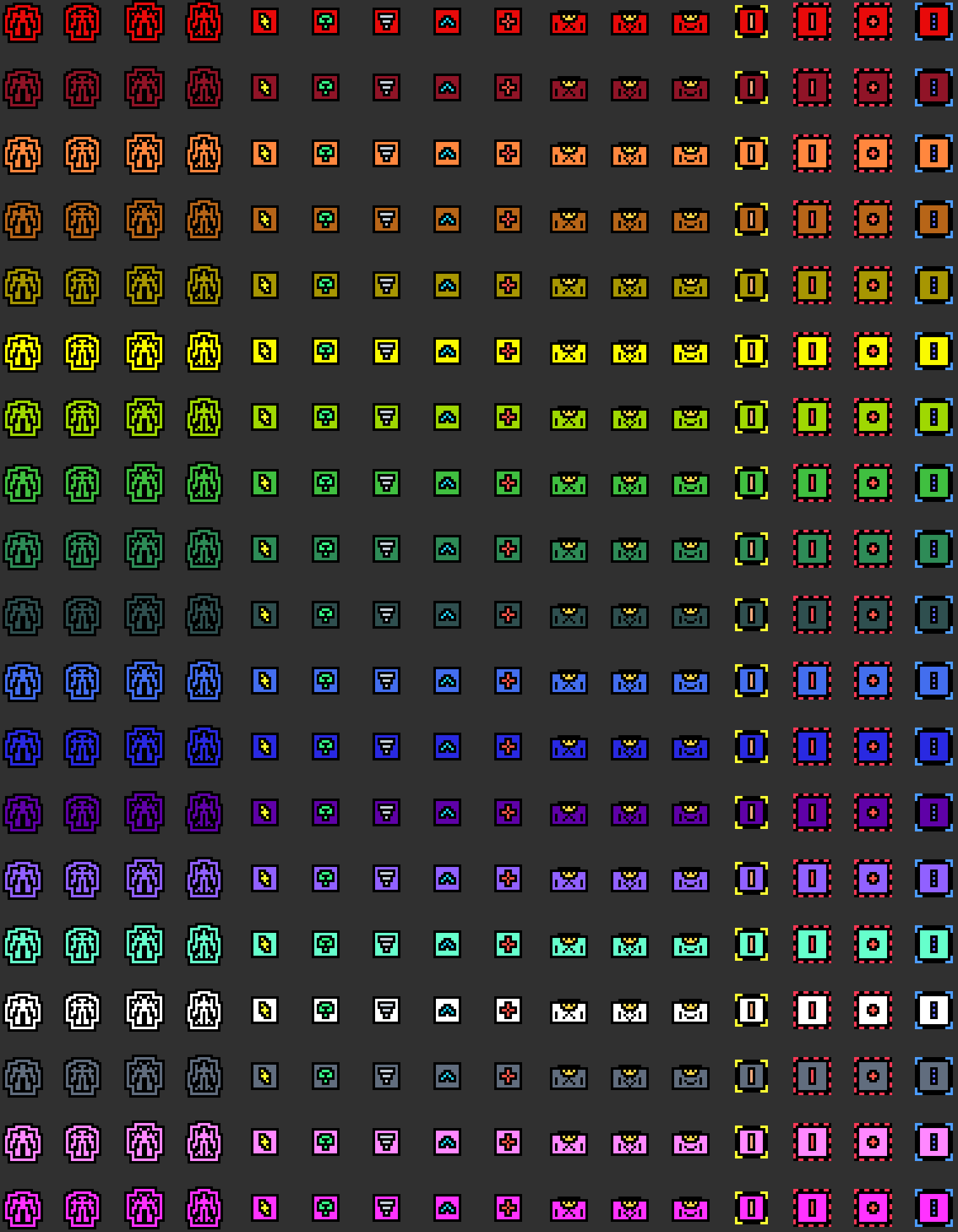This screenshot has height=1232, width=958.
Task: Choose the red-dashed plus-dot icon on indigo tile
Action: click(x=873, y=813)
